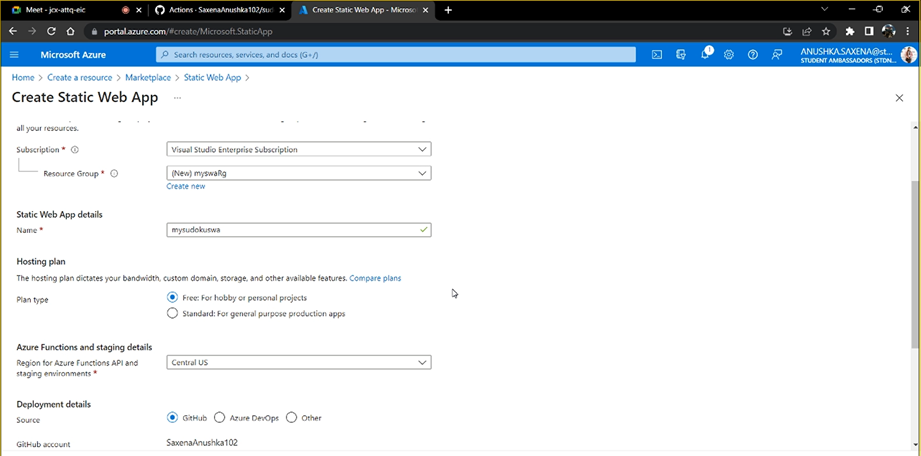This screenshot has width=921, height=456.
Task: Go to Create a resource breadcrumb
Action: click(79, 78)
